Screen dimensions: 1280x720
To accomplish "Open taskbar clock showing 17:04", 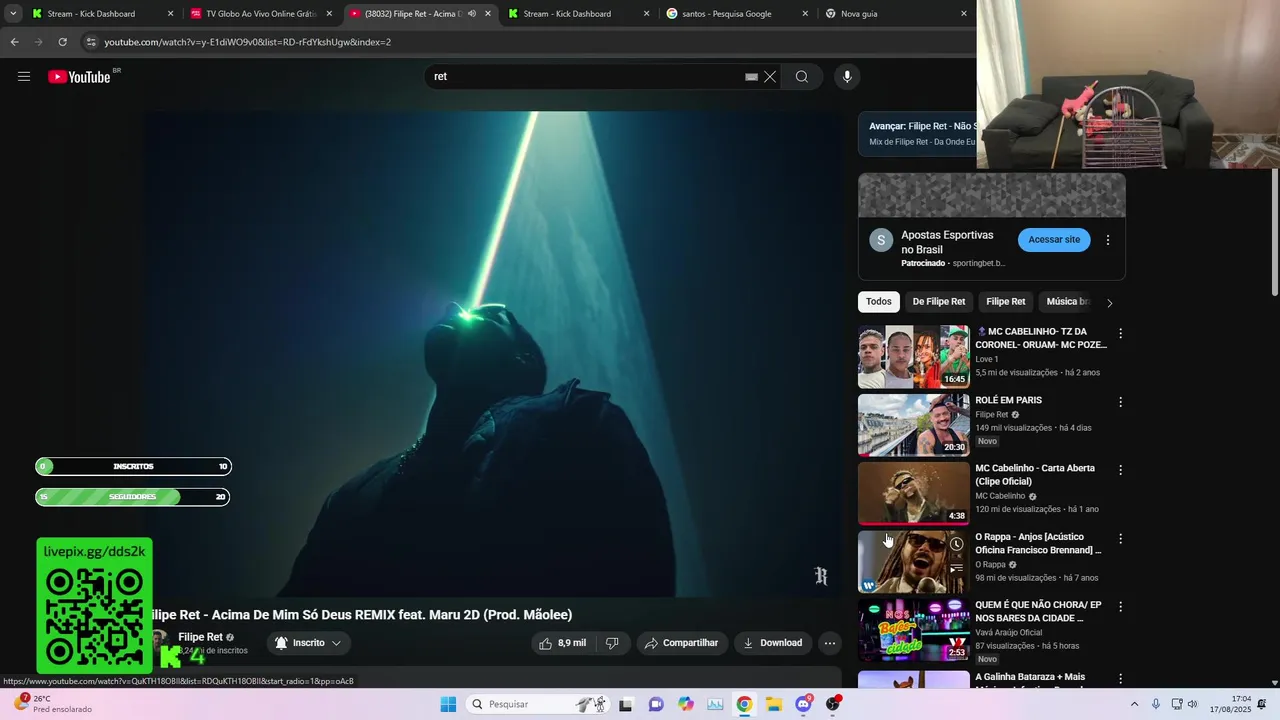I will [1229, 704].
